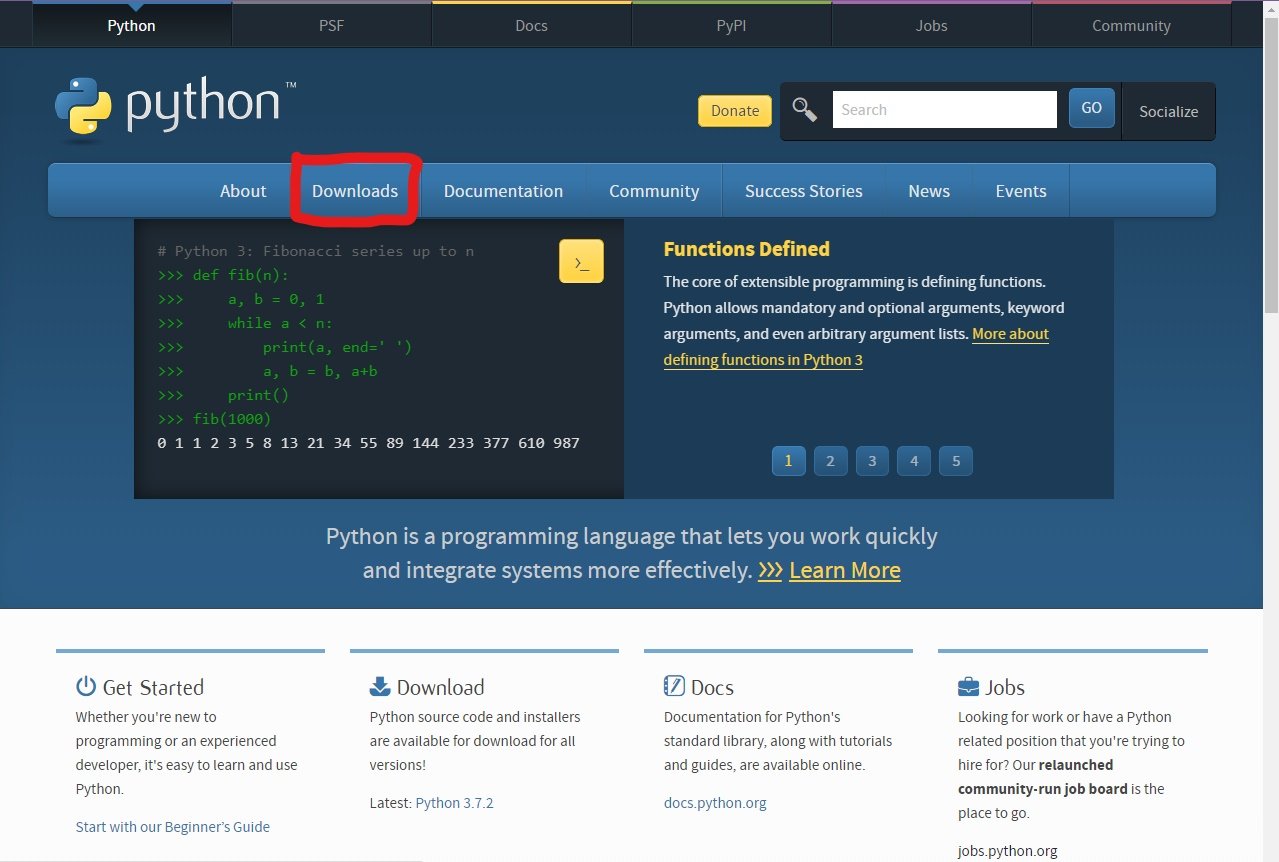Viewport: 1279px width, 862px height.
Task: Click the Learn More link
Action: (845, 571)
